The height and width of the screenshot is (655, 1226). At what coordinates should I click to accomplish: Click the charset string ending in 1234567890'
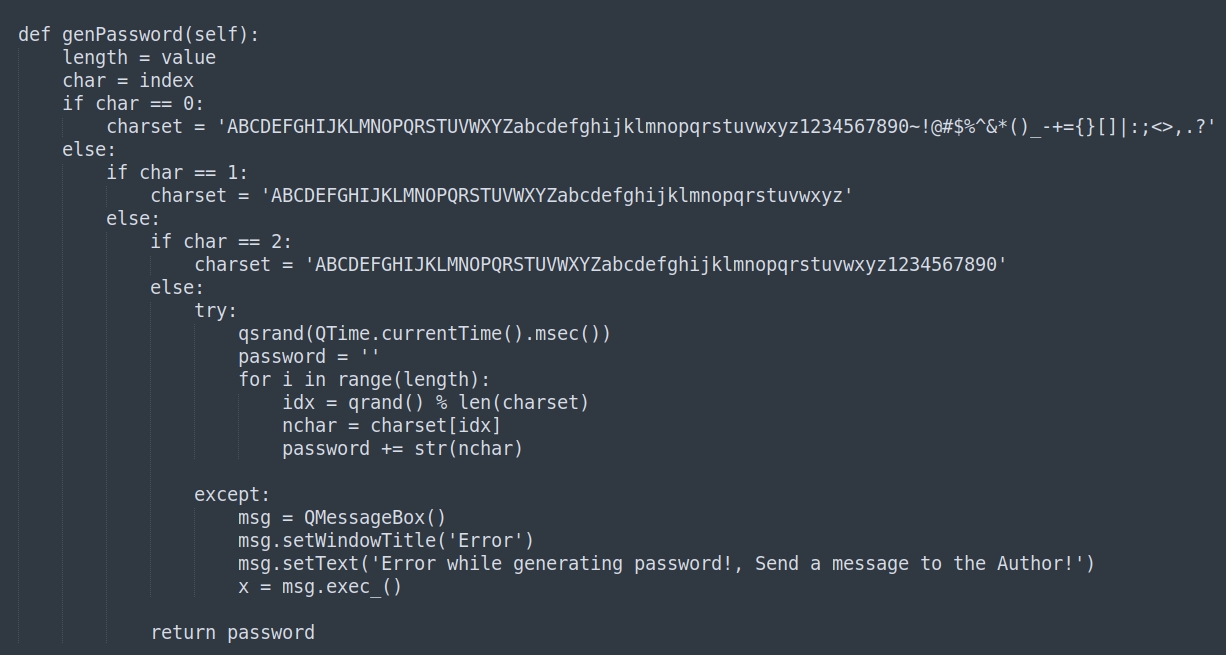655,265
